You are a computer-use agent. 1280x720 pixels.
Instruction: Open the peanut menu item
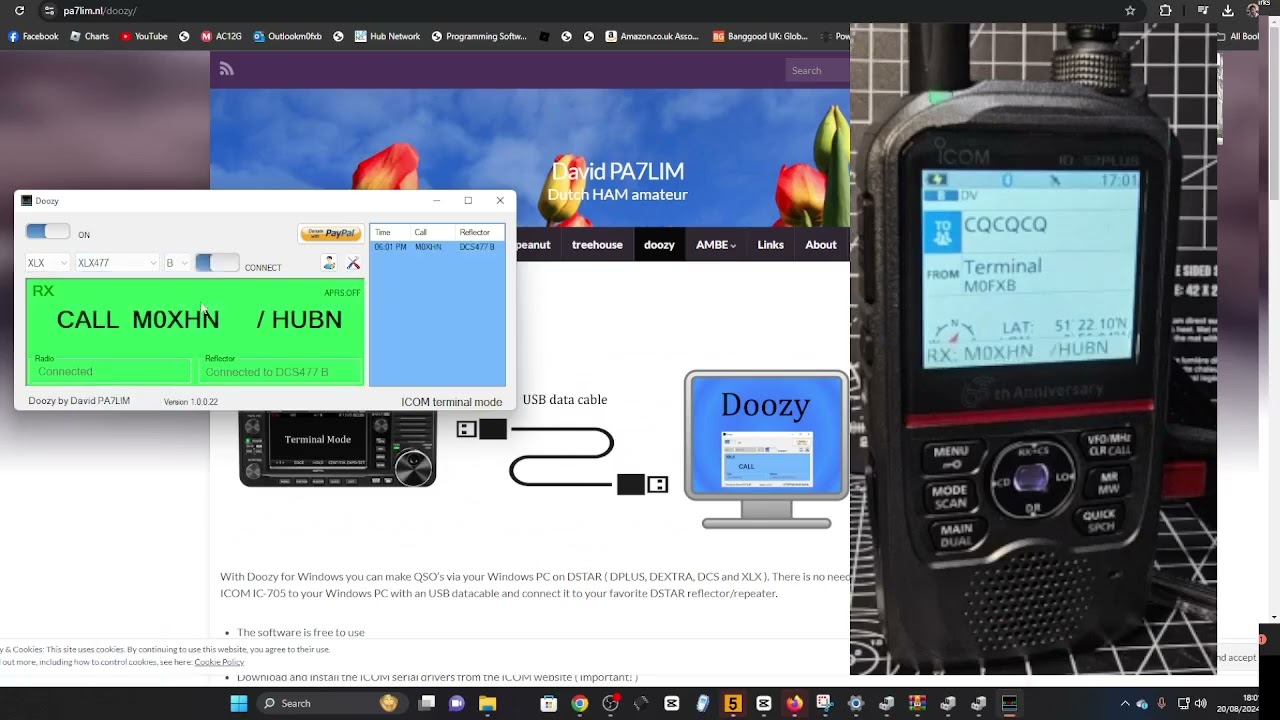534,244
